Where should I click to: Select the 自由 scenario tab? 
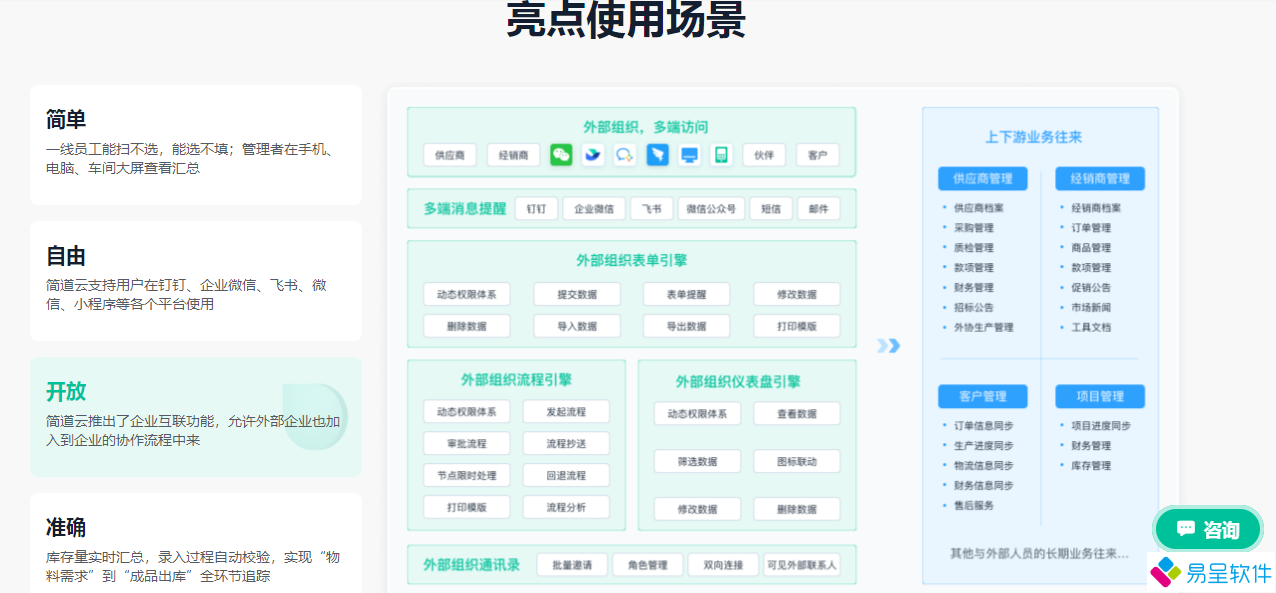tap(196, 281)
